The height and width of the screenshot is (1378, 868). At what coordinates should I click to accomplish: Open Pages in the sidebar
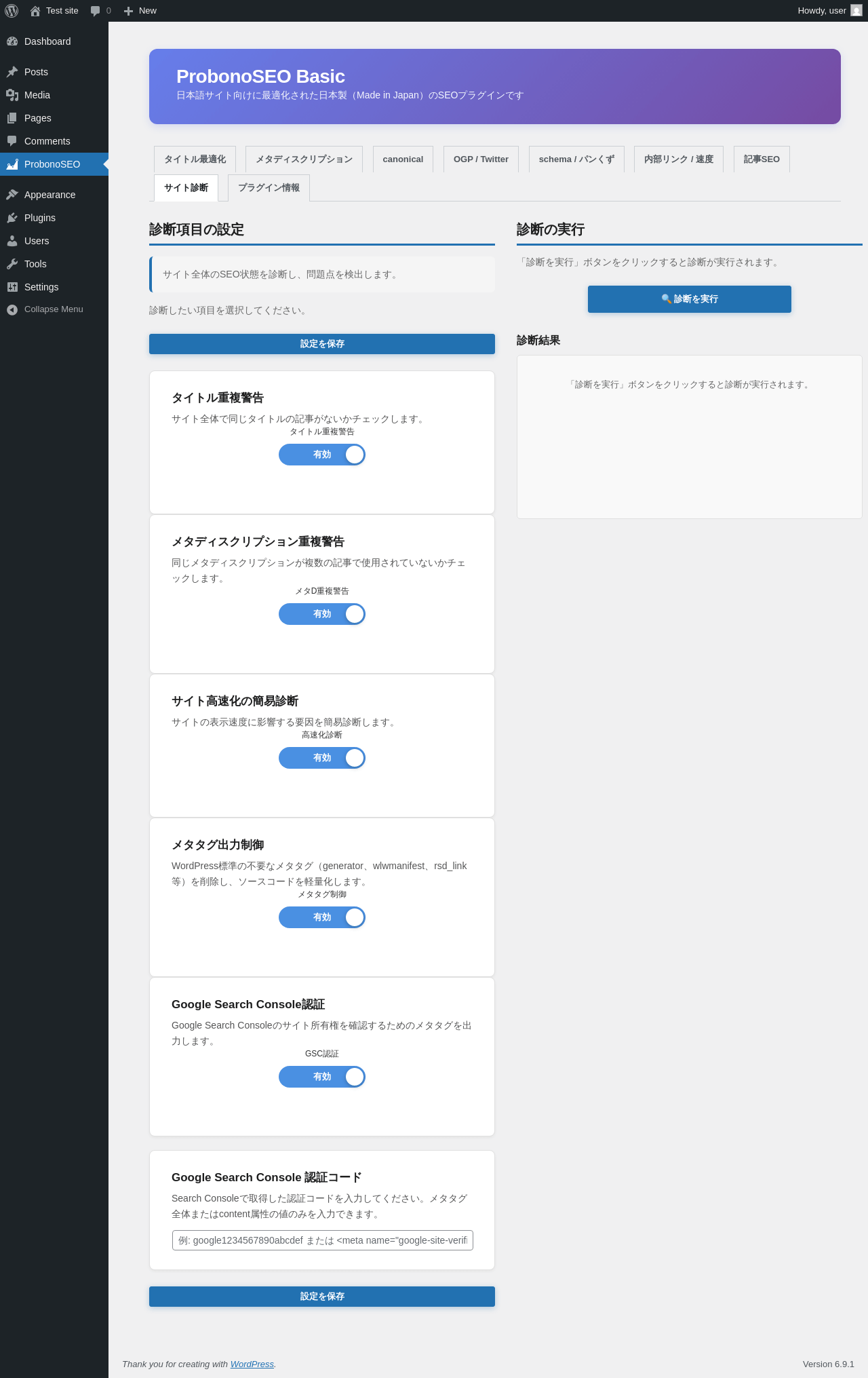pyautogui.click(x=54, y=118)
